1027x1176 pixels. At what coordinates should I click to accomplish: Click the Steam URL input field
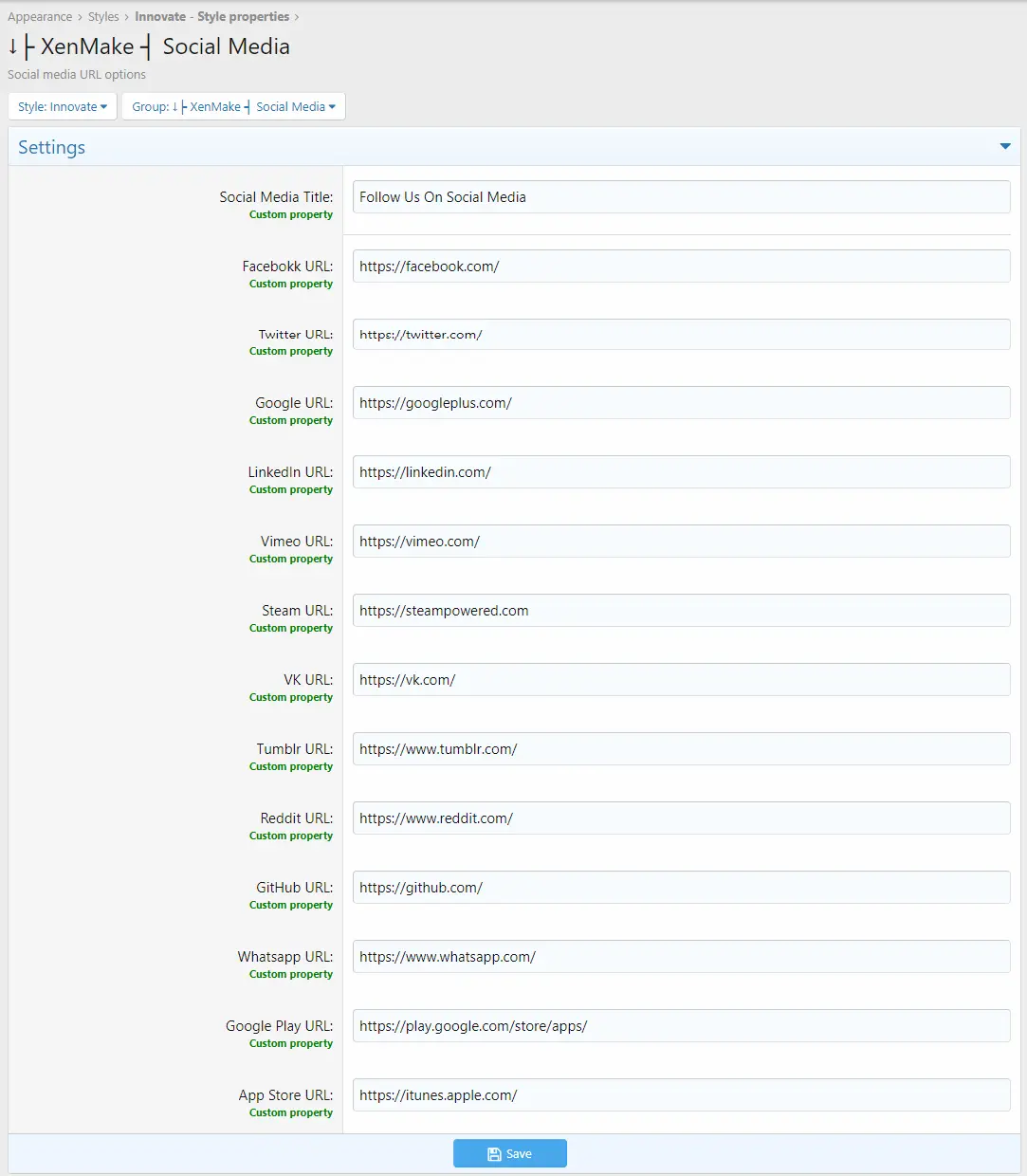[681, 611]
